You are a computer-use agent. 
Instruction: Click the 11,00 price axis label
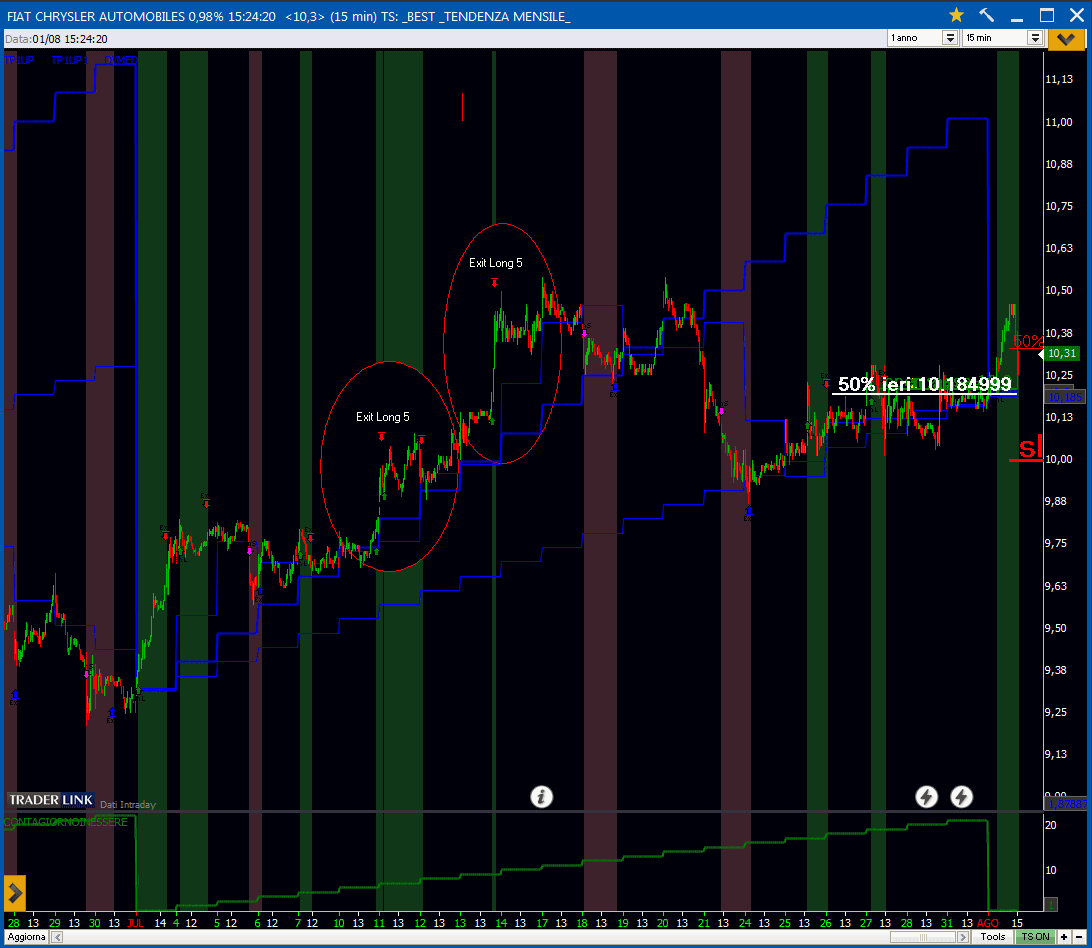(1059, 122)
